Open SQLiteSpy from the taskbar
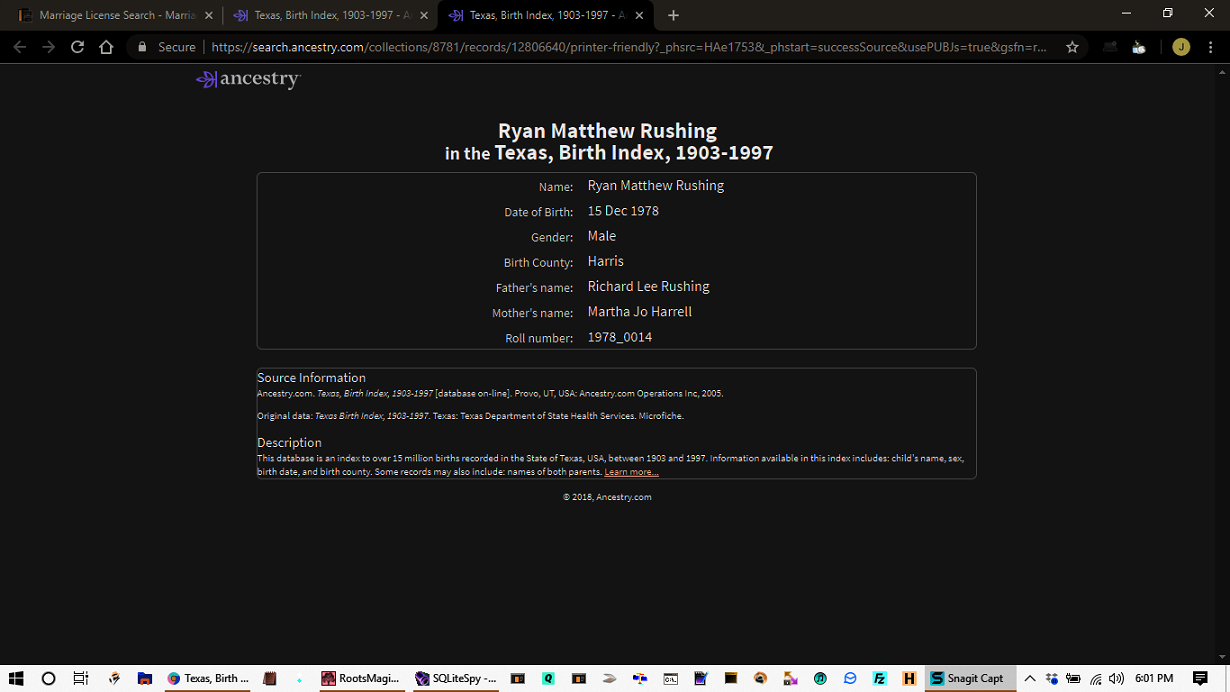The width and height of the screenshot is (1230, 692). [456, 678]
